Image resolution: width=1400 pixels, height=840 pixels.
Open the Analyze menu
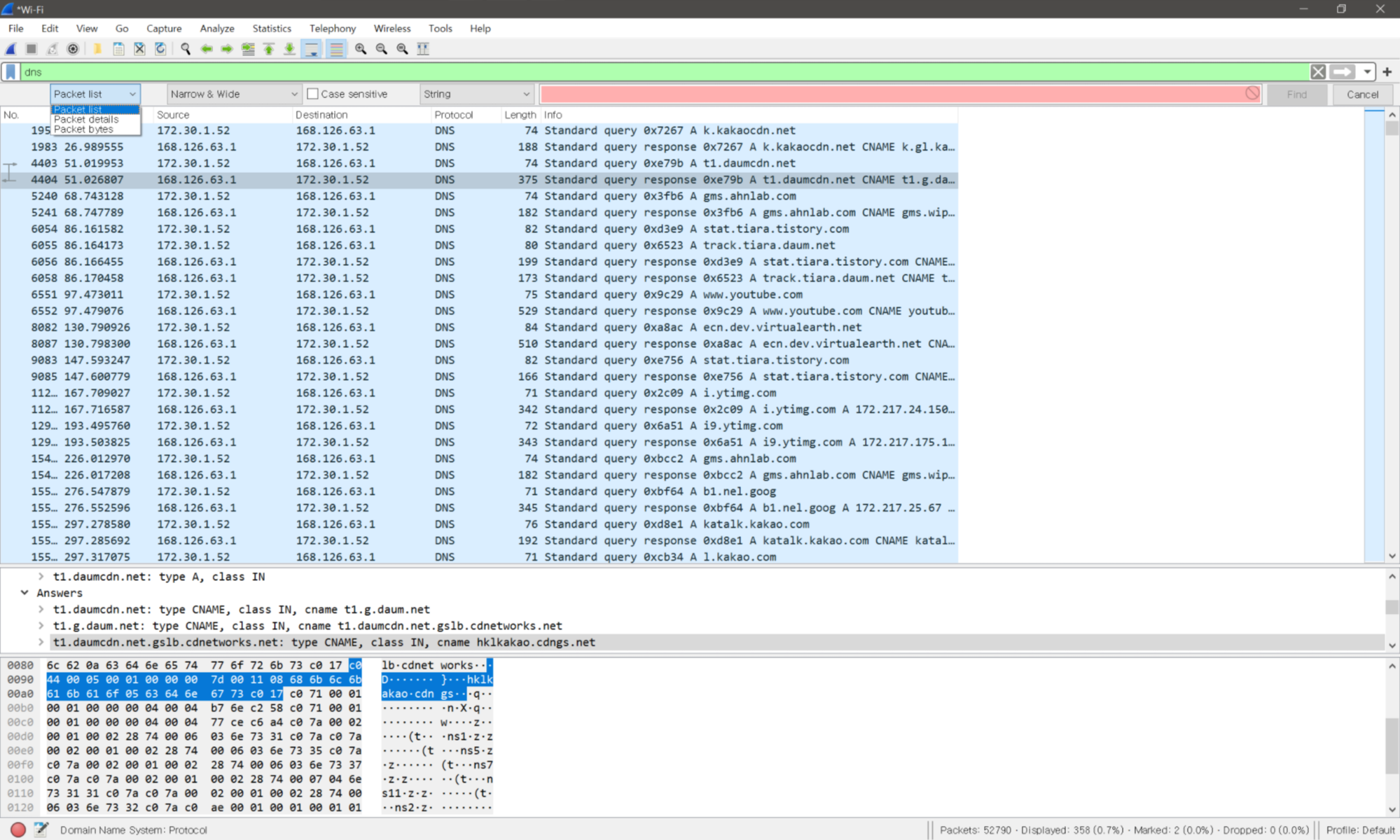tap(217, 29)
